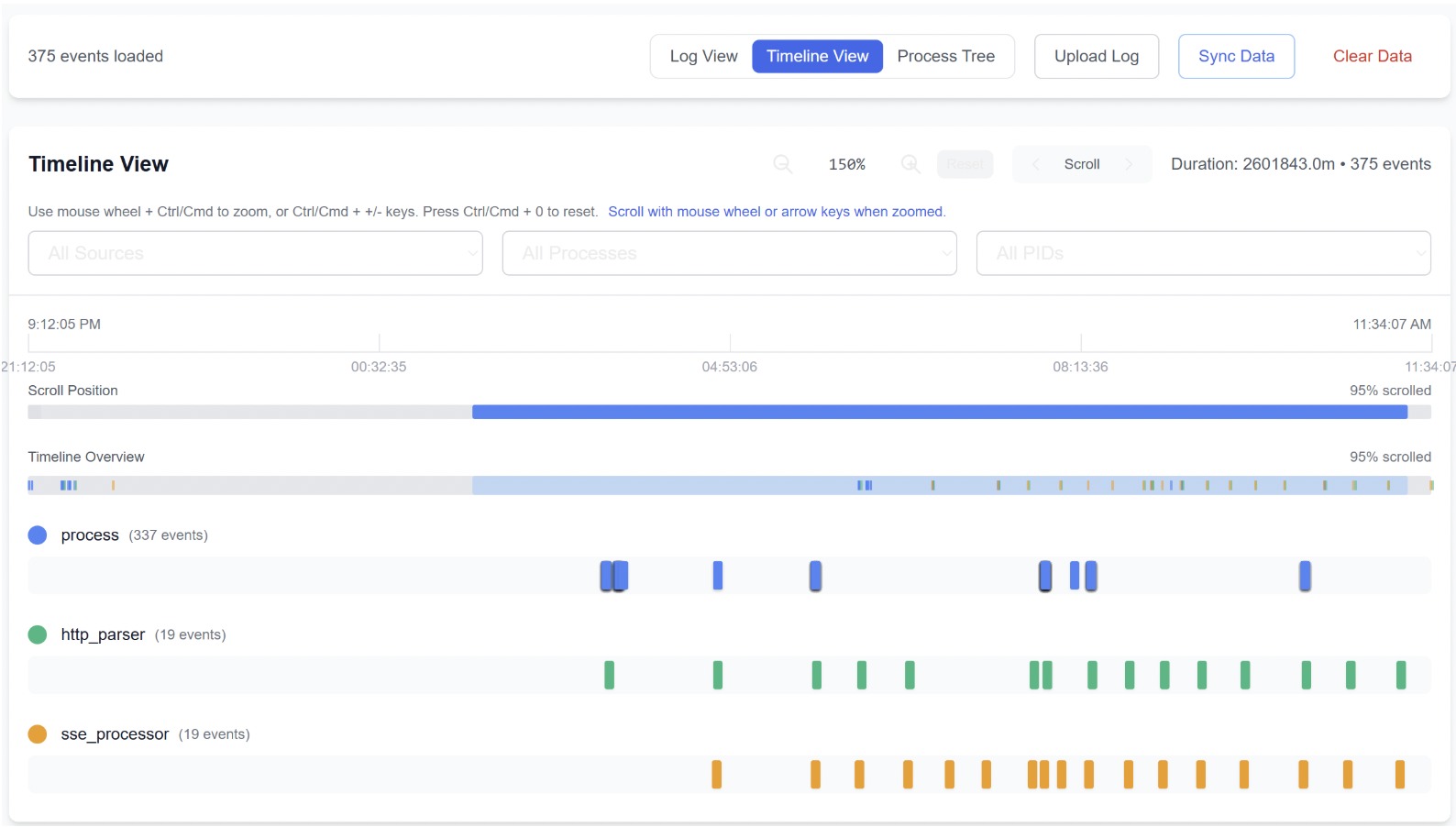Select the last sse_processor event marker

point(1399,775)
